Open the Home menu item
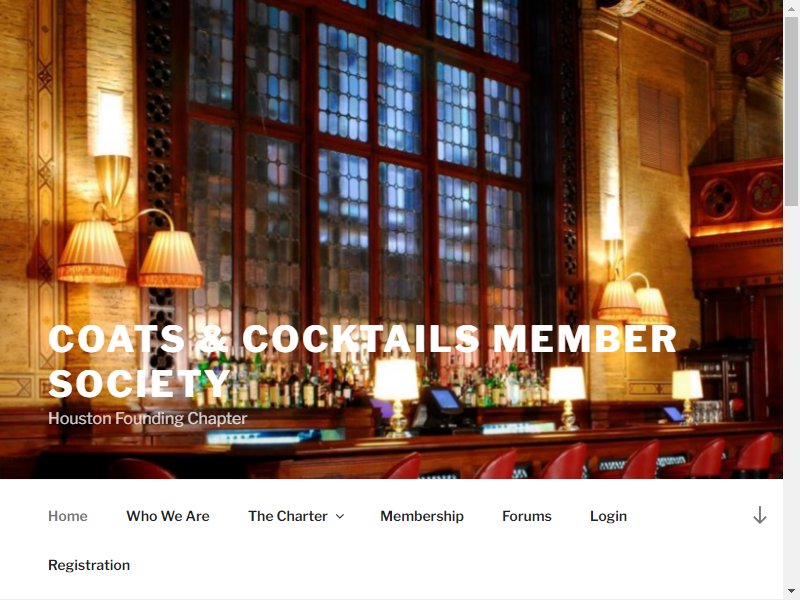Image resolution: width=800 pixels, height=600 pixels. click(68, 516)
